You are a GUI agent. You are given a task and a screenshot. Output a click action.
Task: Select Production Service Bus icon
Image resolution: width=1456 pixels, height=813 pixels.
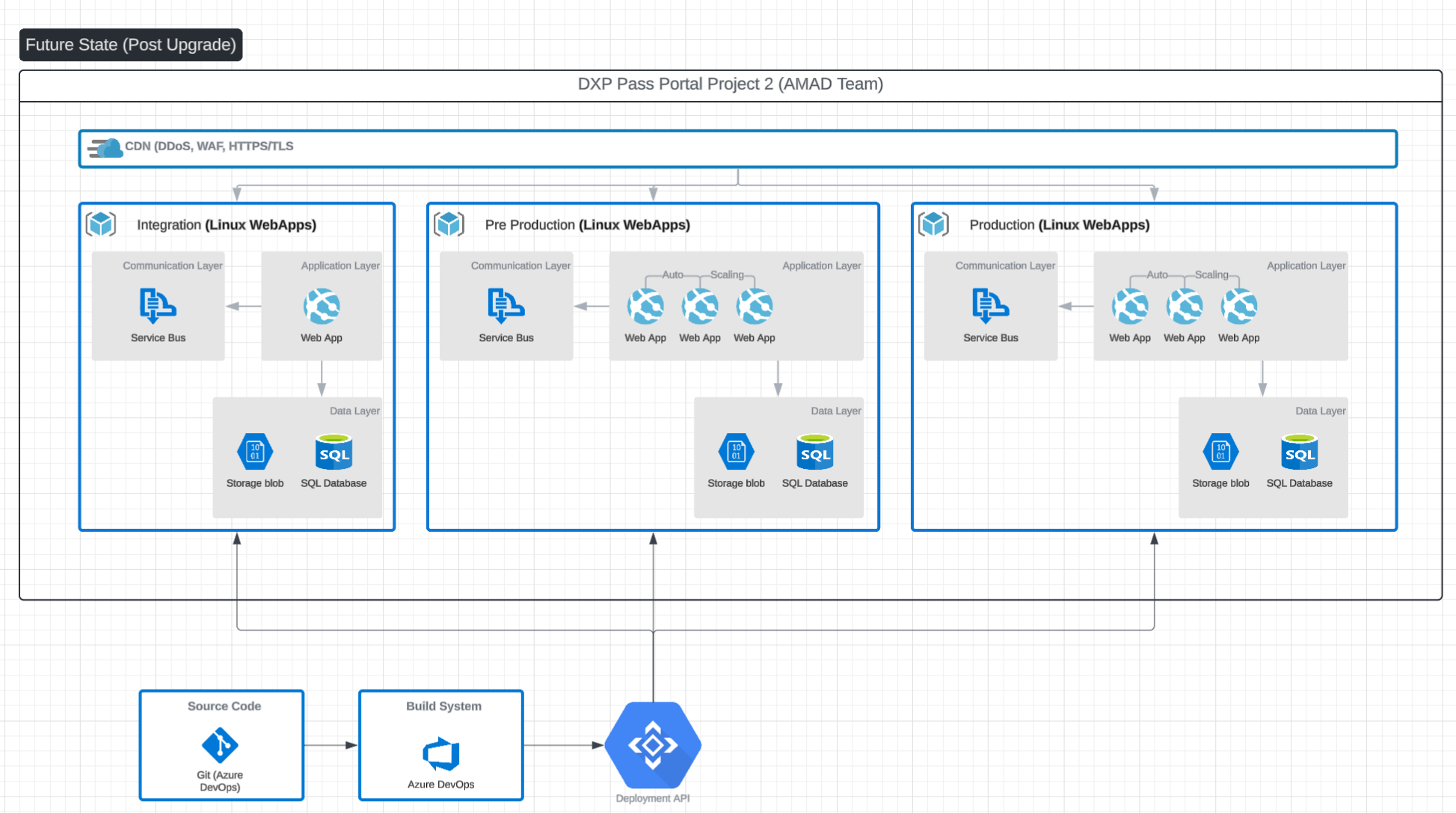[990, 305]
